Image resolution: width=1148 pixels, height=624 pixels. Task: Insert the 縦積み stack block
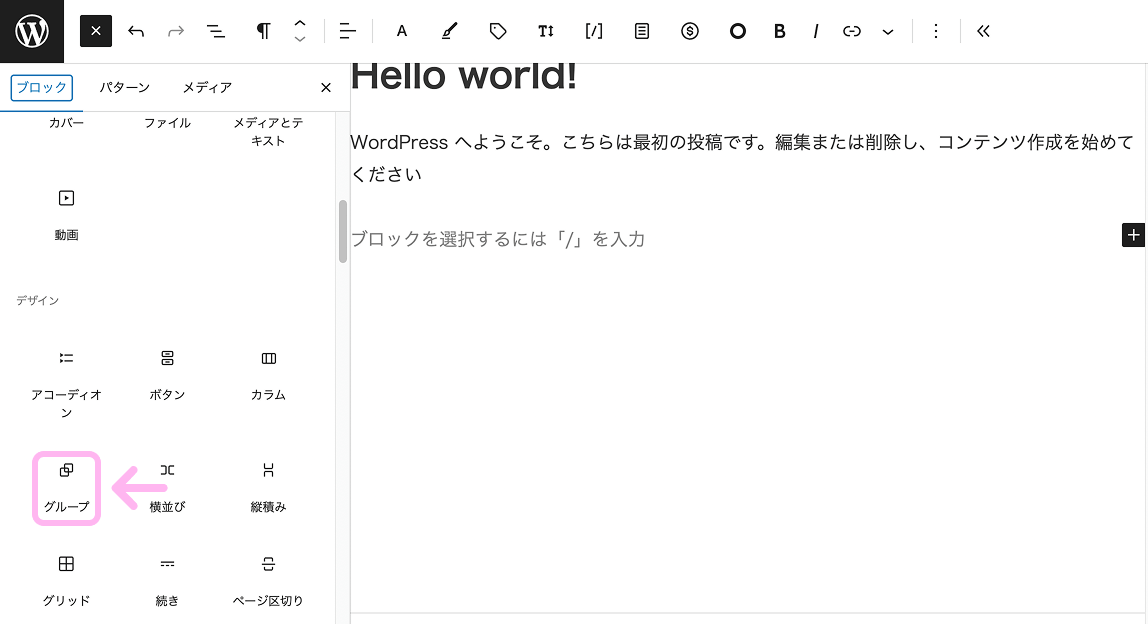point(268,487)
